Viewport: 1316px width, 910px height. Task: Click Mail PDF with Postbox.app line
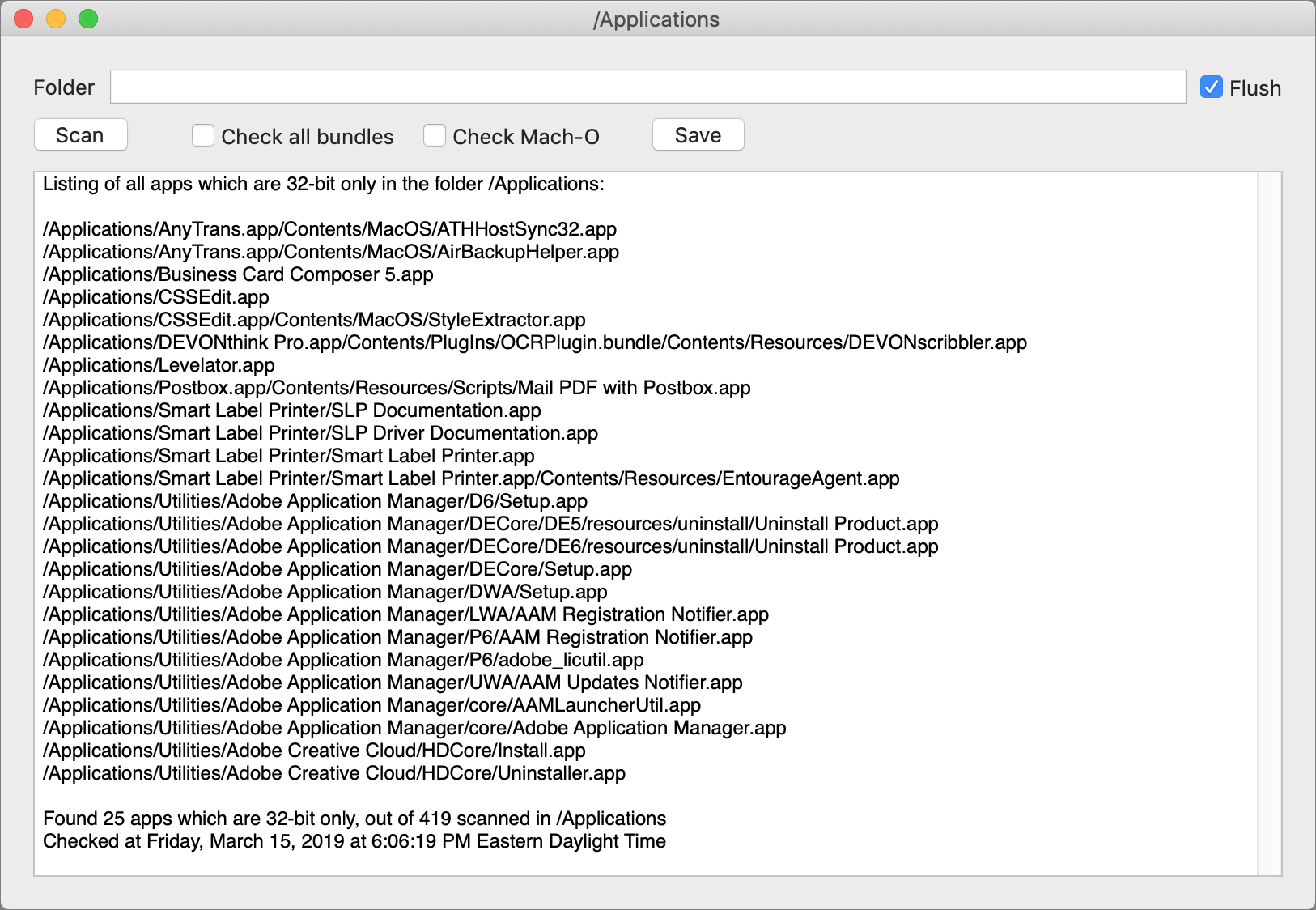point(397,388)
